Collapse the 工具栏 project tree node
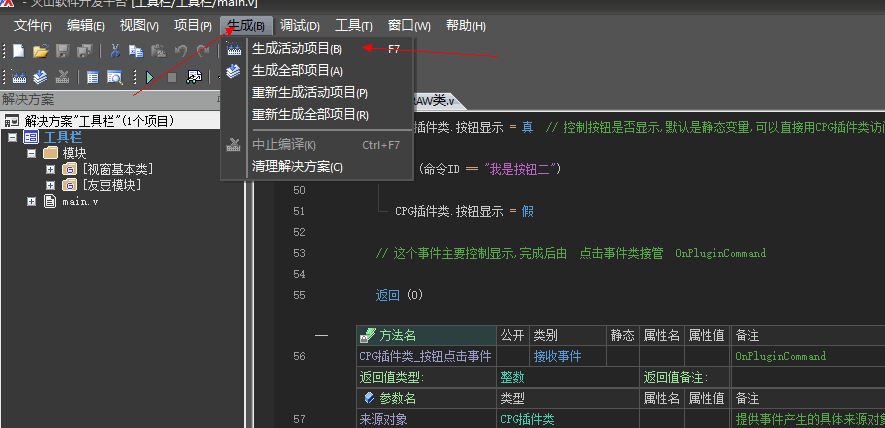Screen dimensions: 885x428 point(12,137)
